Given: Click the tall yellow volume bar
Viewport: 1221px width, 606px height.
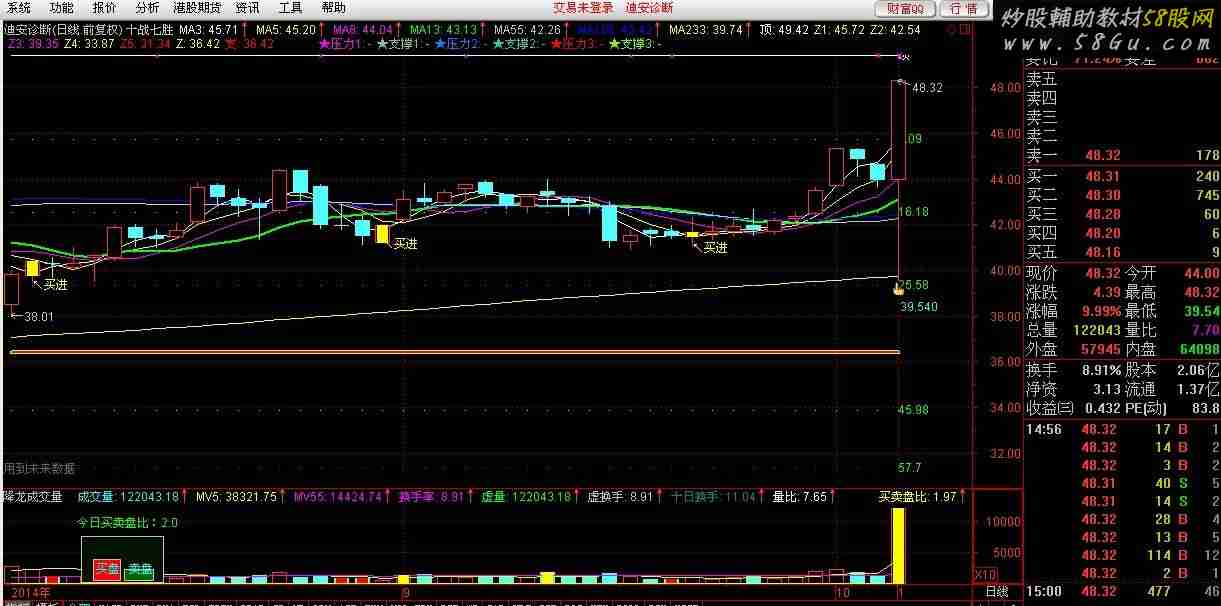Looking at the screenshot, I should (x=898, y=546).
